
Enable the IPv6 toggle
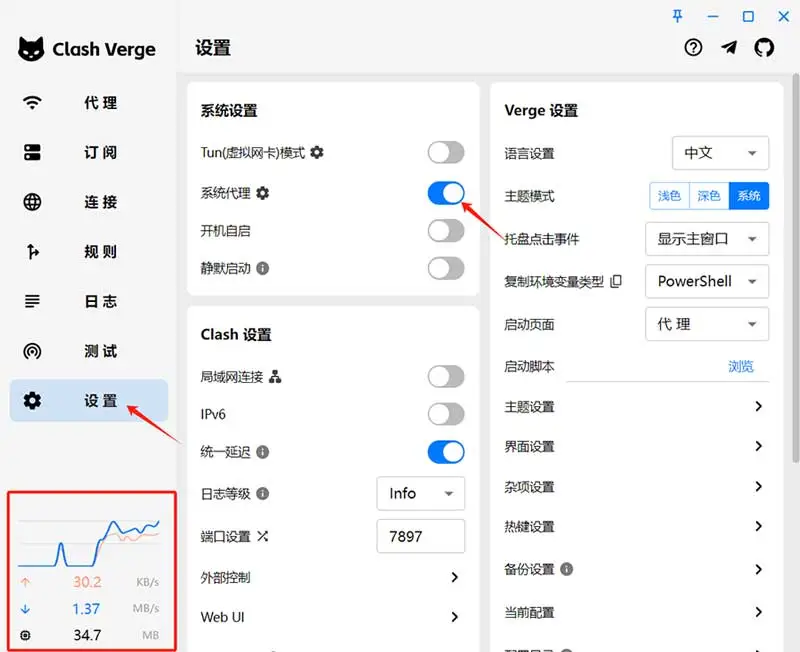click(446, 413)
